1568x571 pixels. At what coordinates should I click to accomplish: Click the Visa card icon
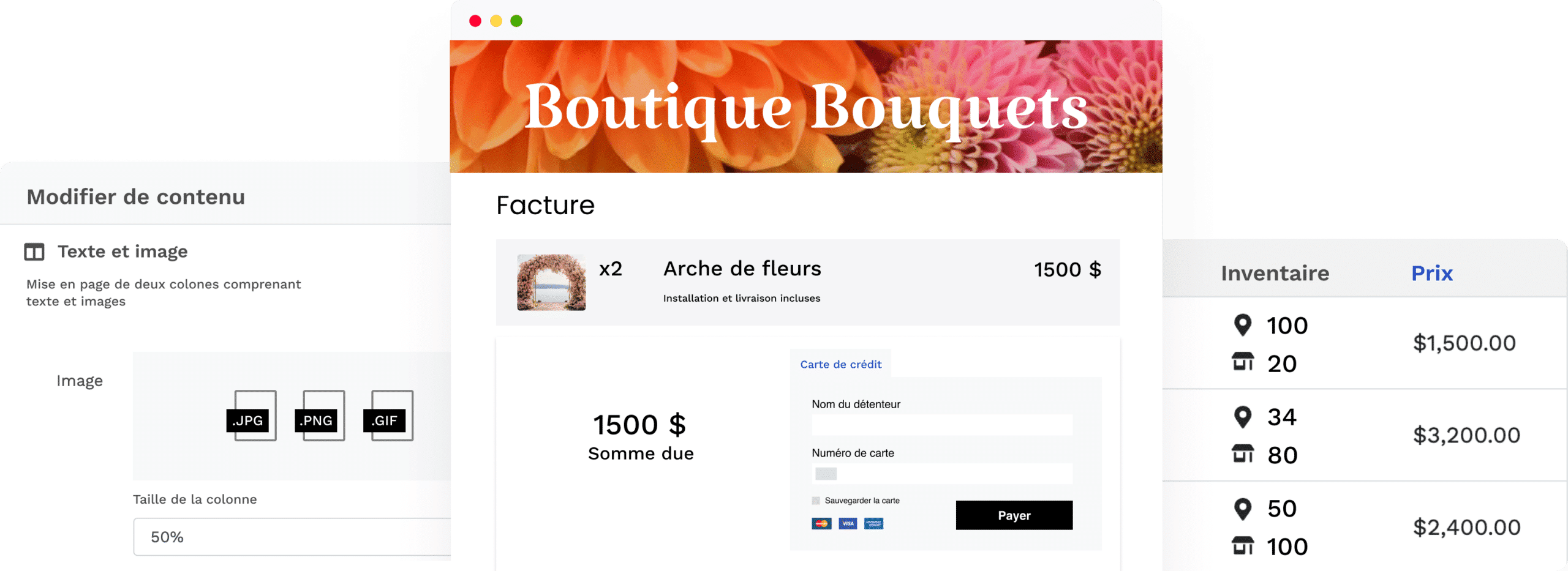pos(848,523)
